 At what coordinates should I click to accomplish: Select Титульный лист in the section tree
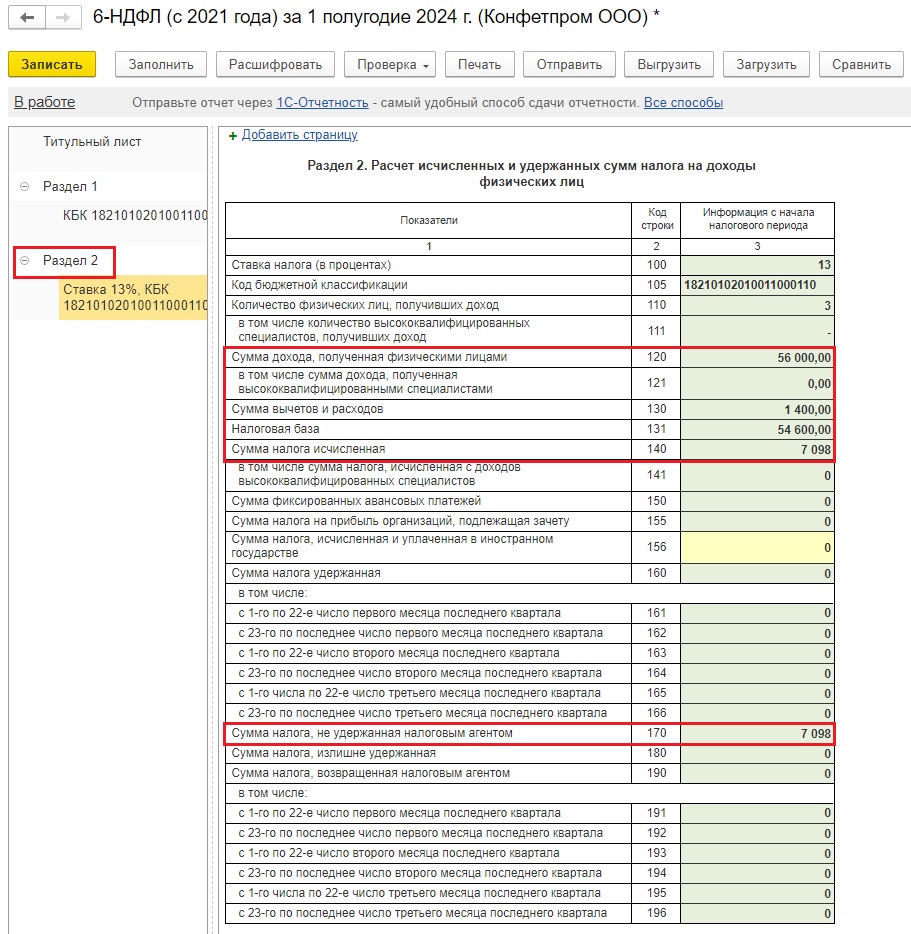92,142
